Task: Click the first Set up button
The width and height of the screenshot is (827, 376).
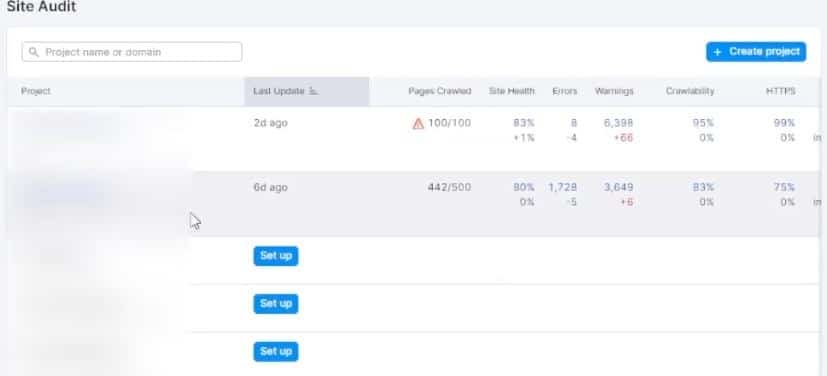Action: pos(276,256)
